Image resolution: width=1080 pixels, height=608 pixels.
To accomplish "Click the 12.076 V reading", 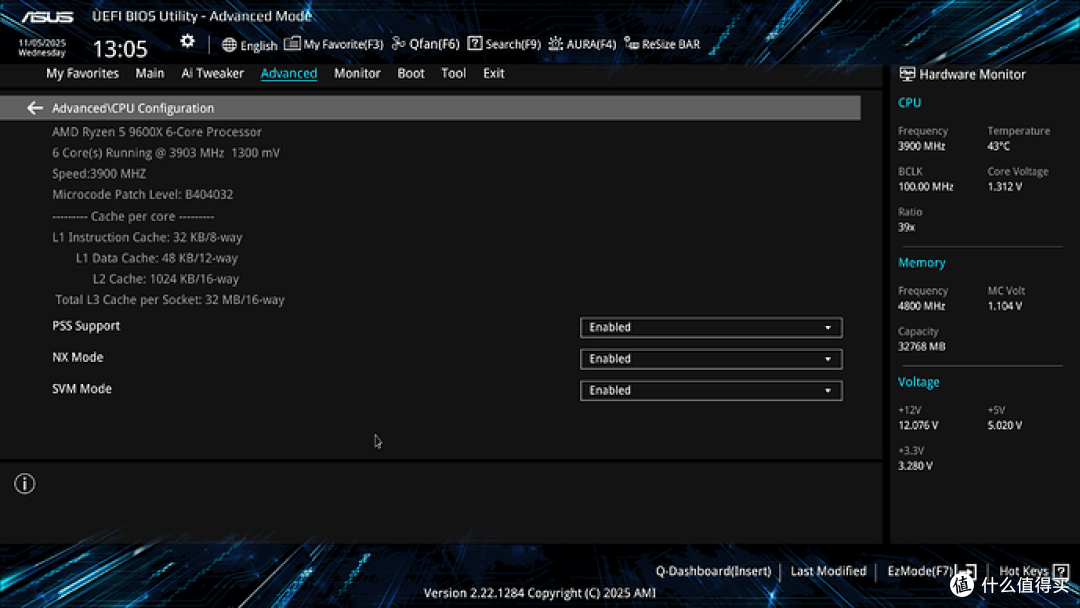I will point(918,426).
